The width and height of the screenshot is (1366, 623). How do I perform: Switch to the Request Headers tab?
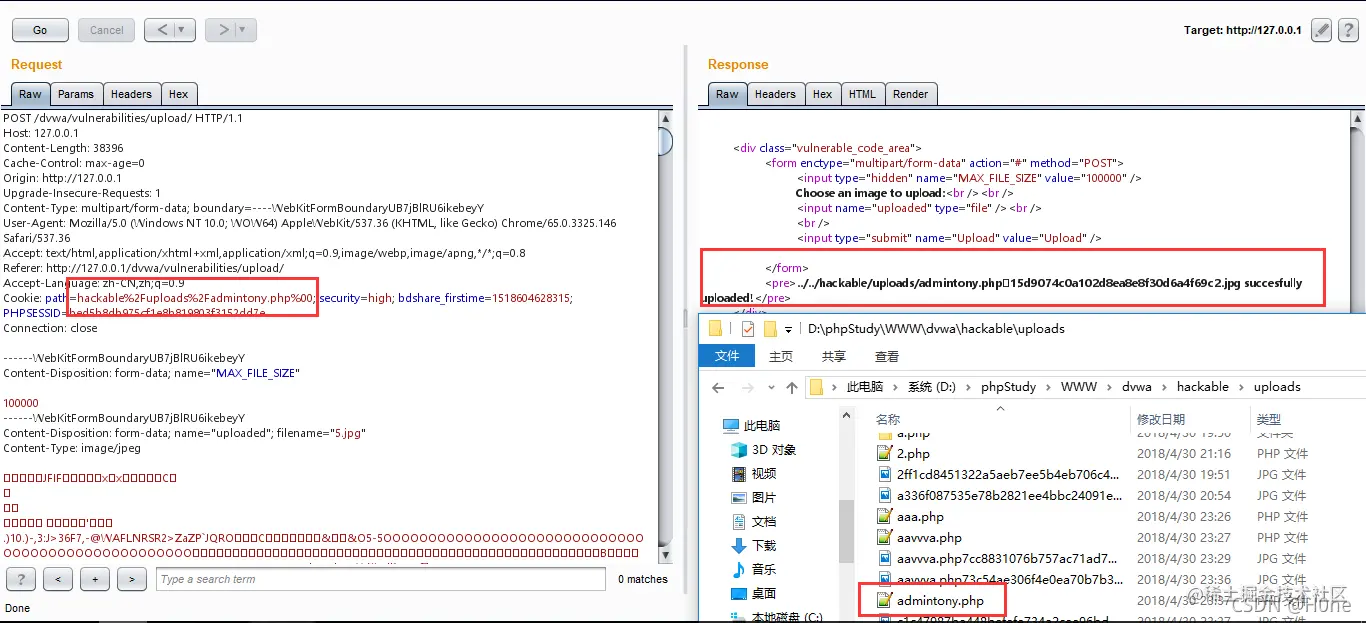[x=131, y=94]
